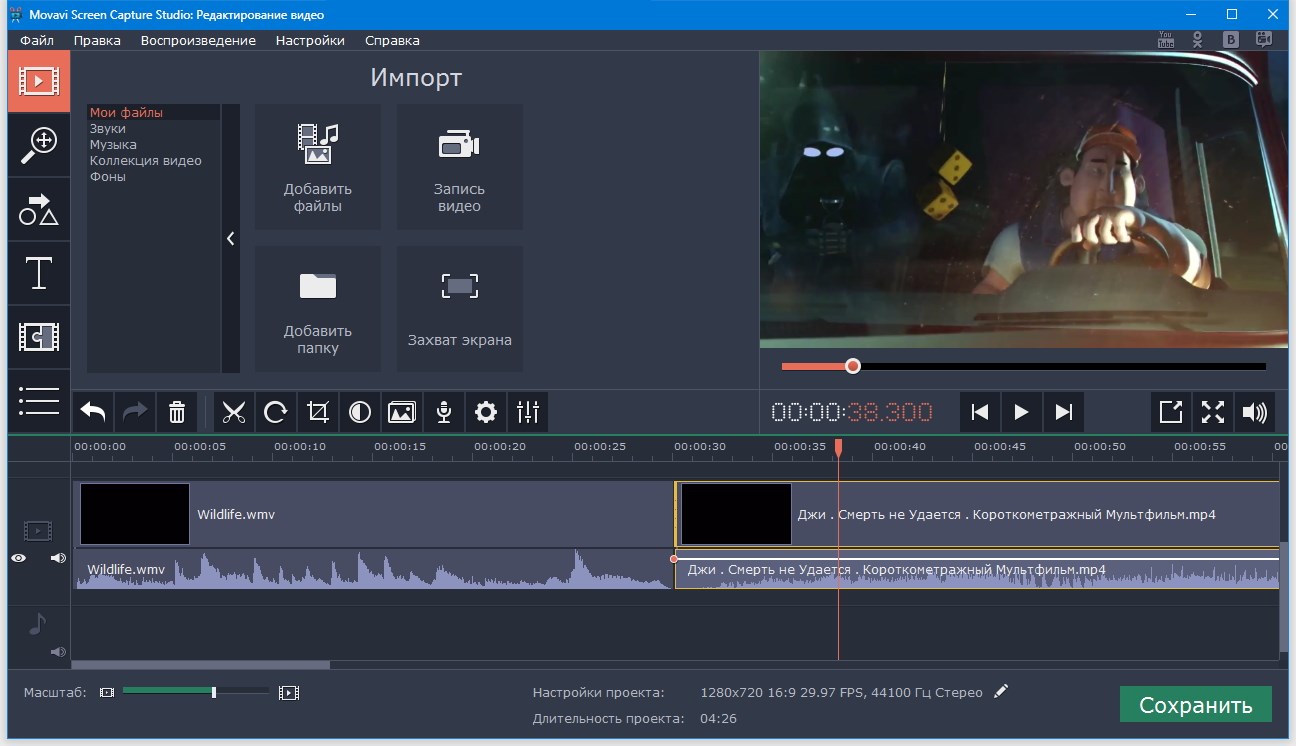The image size is (1296, 746).
Task: Click the Redo arrow button
Action: 135,411
